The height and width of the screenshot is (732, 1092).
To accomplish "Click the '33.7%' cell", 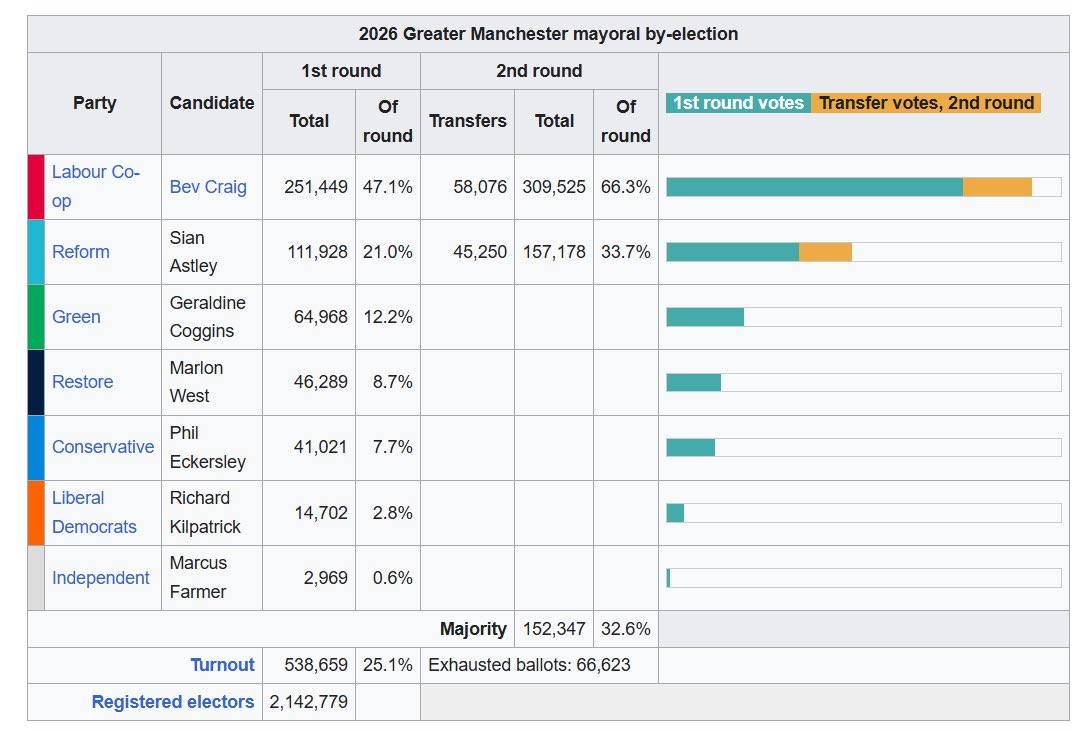I will (625, 251).
